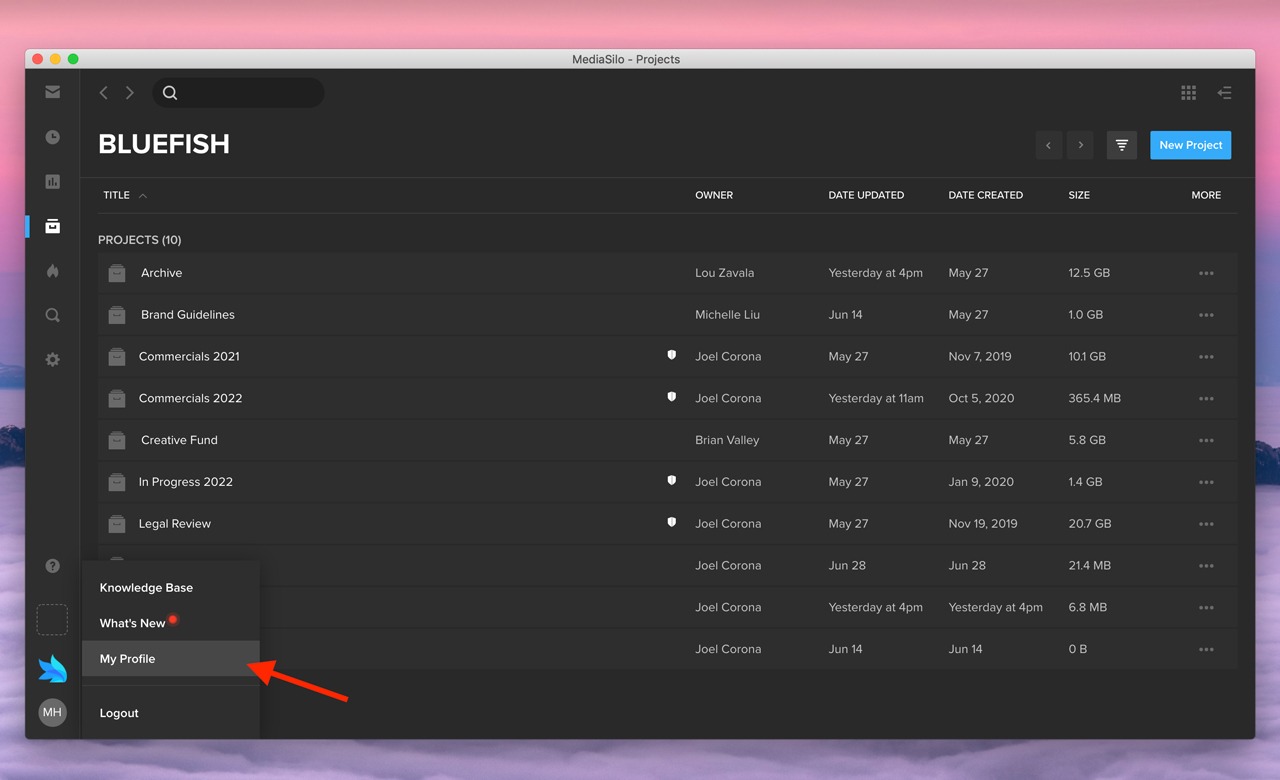Click the MH user avatar
This screenshot has width=1280, height=780.
[x=53, y=713]
